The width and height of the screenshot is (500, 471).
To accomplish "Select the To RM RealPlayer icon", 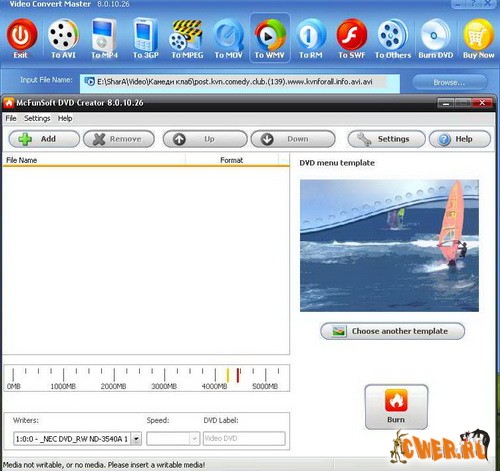I will (x=311, y=35).
